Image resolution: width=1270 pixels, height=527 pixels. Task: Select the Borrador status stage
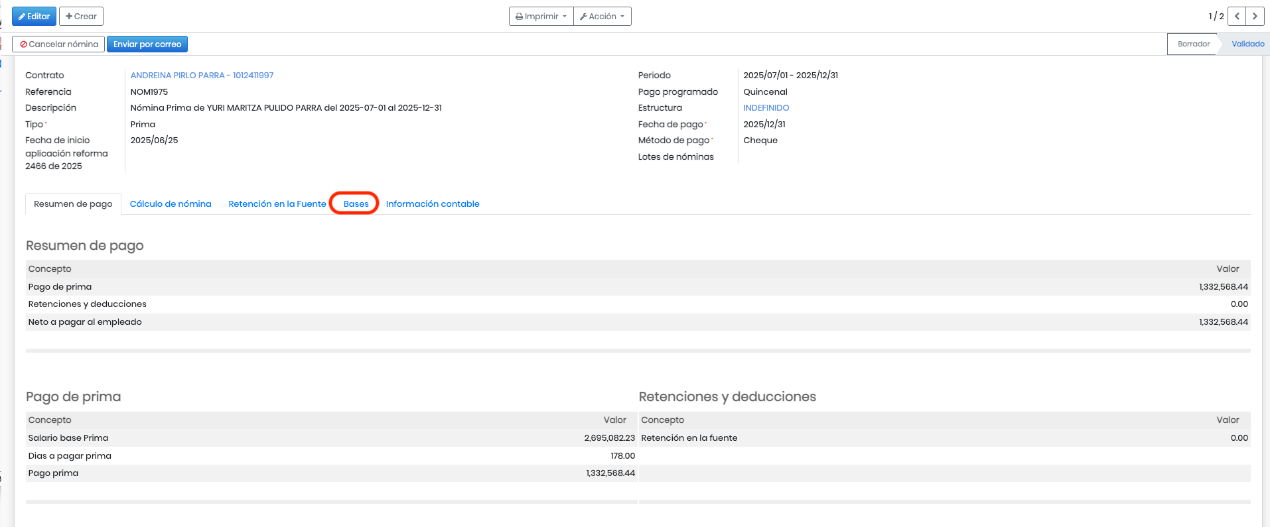pyautogui.click(x=1193, y=44)
